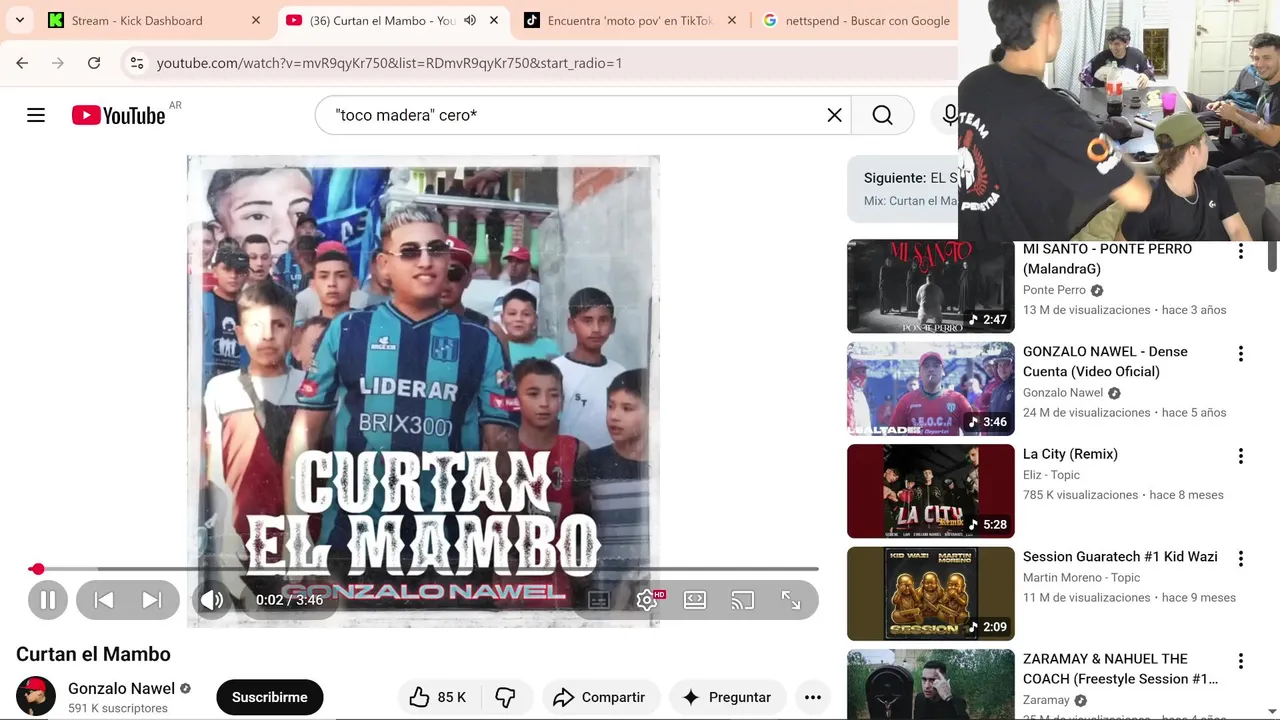Pause the video
Screen dimensions: 1280x720
point(47,600)
